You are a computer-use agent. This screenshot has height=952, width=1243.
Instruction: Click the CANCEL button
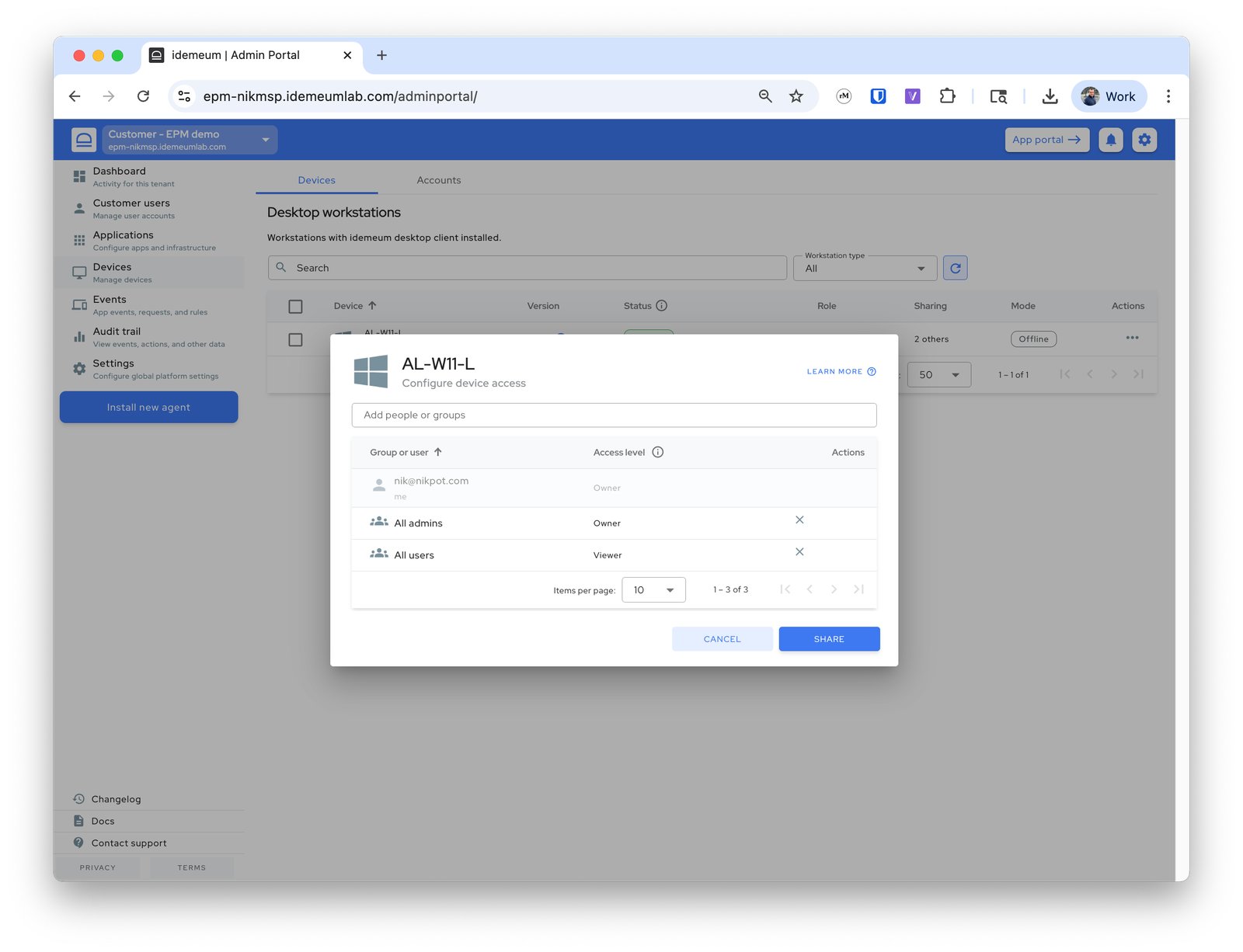point(722,638)
